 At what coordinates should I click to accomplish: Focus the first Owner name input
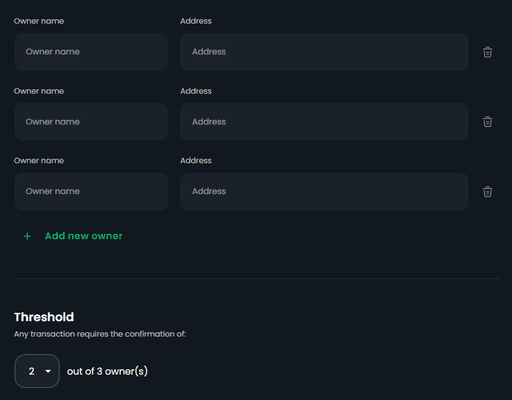91,52
